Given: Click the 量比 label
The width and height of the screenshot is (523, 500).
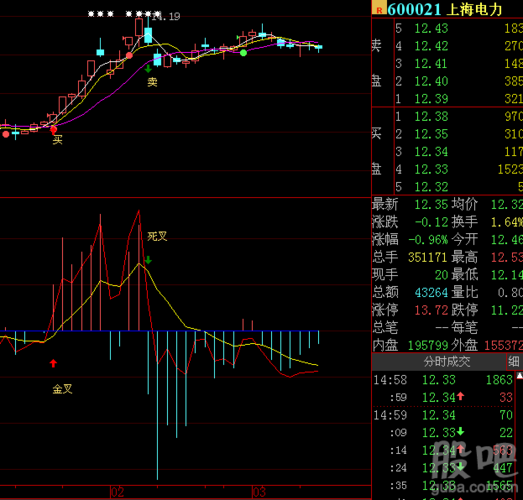Looking at the screenshot, I should click(465, 293).
